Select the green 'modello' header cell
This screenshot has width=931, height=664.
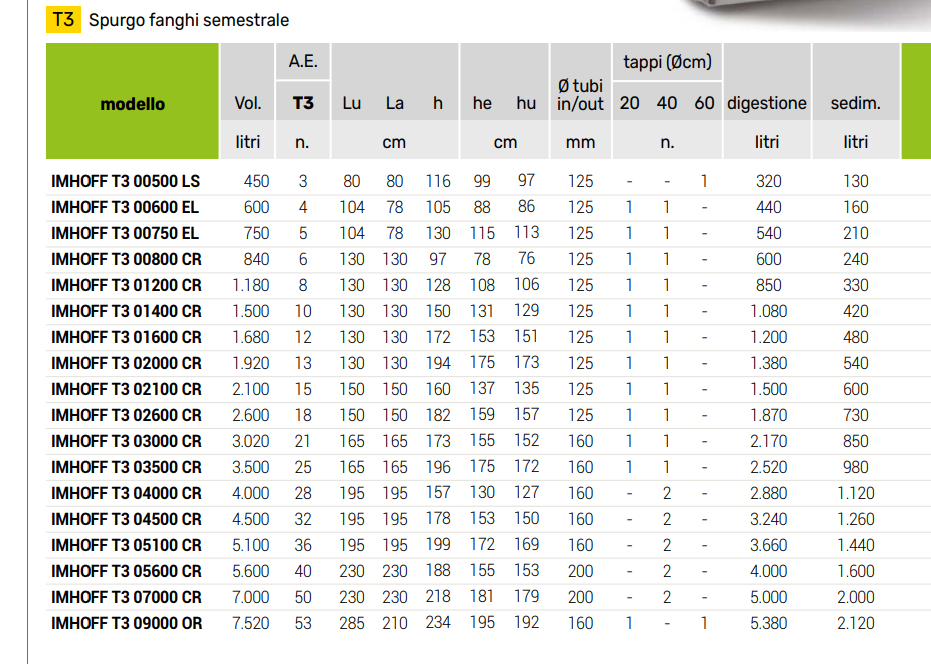click(132, 103)
